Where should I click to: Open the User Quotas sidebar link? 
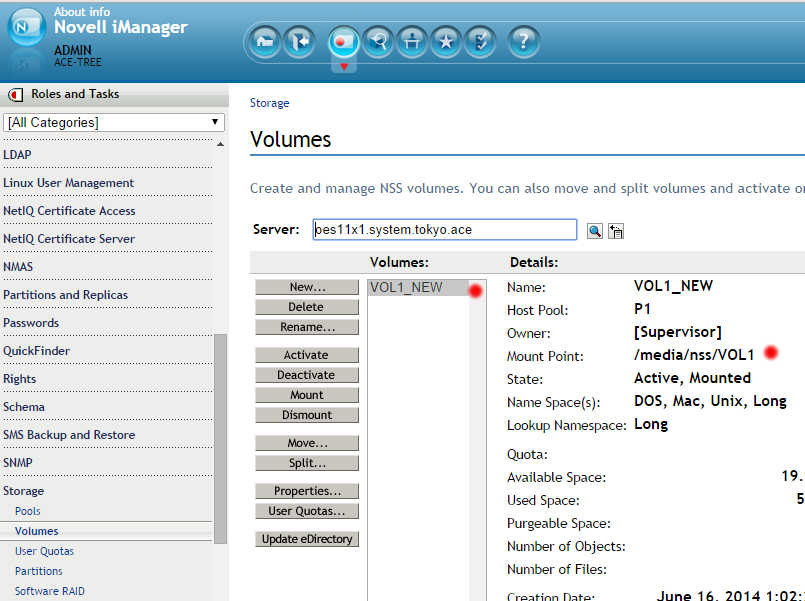[x=44, y=551]
